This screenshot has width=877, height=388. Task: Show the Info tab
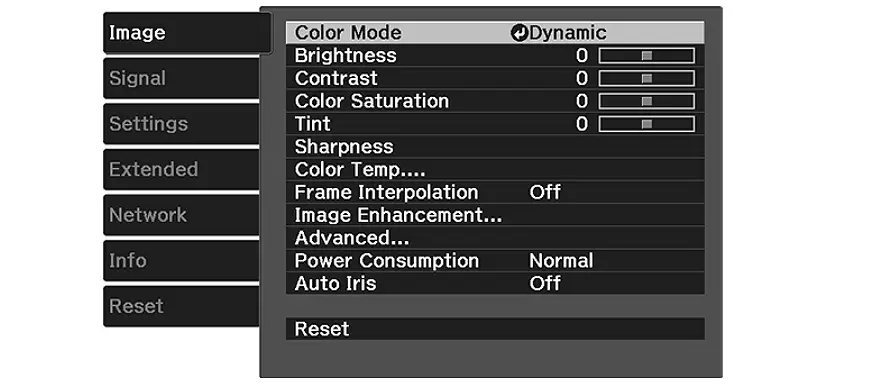pyautogui.click(x=181, y=261)
